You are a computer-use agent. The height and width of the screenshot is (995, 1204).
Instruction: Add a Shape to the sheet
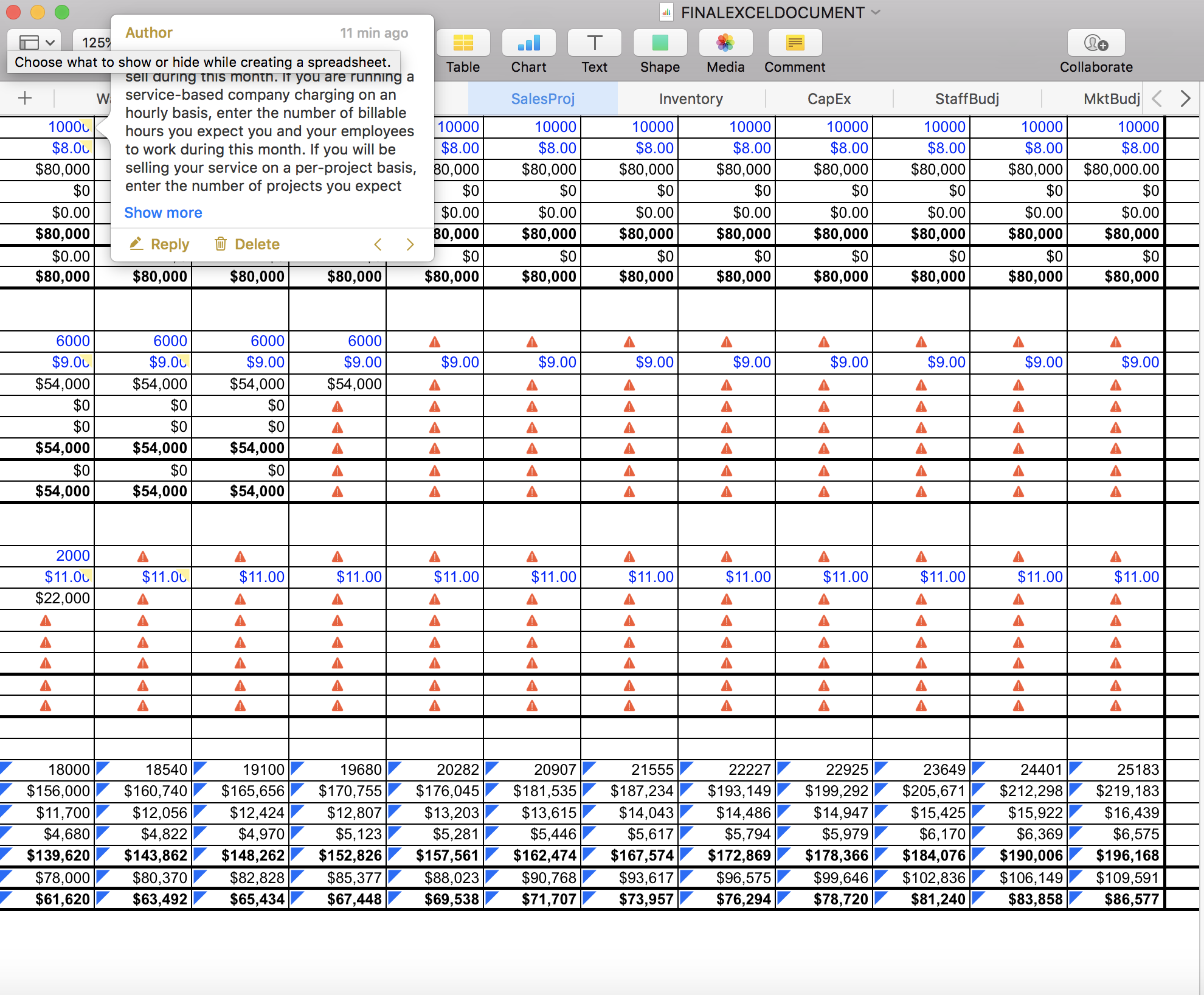point(660,52)
